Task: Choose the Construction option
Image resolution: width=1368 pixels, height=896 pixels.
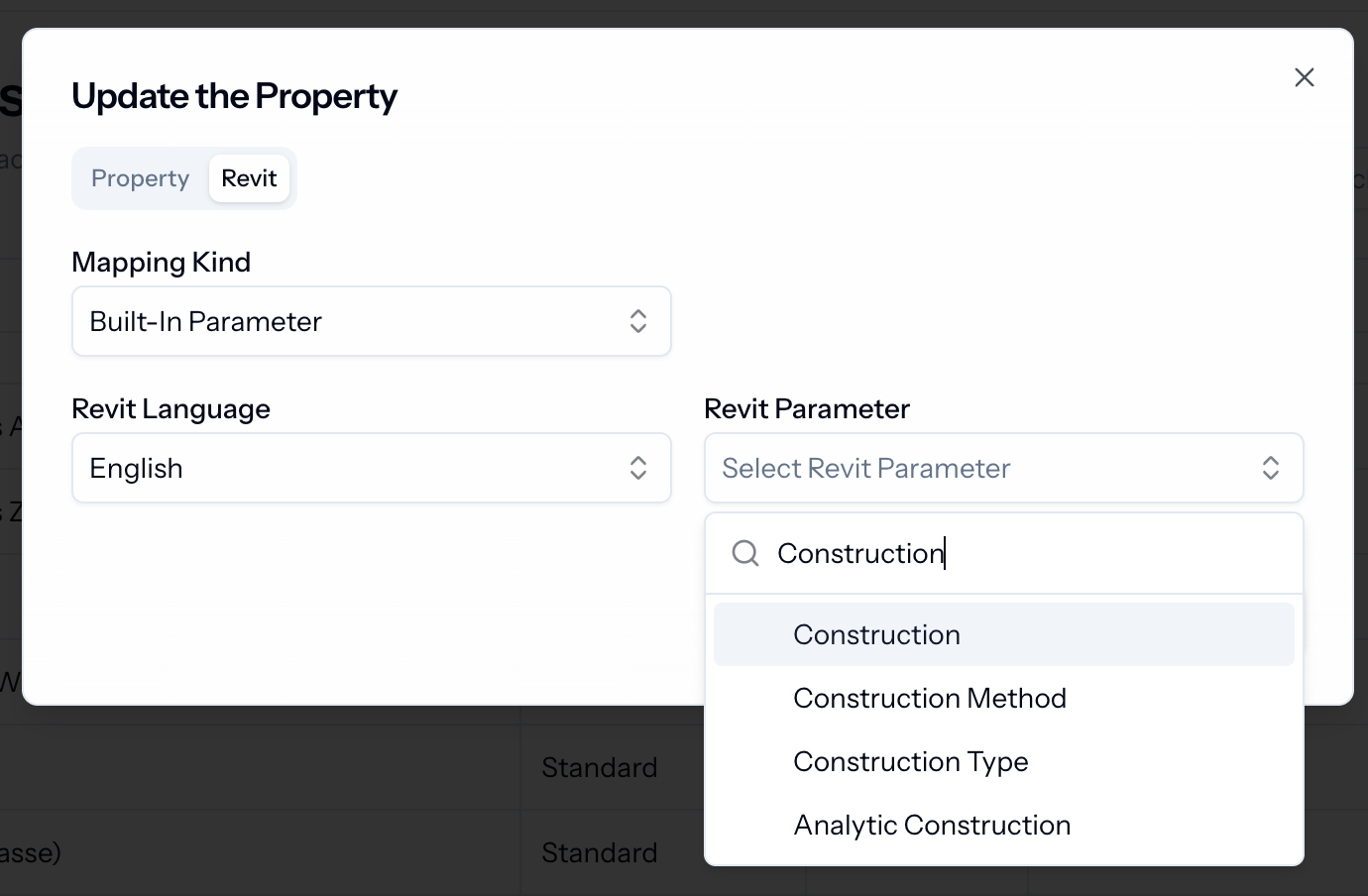Action: click(x=1003, y=634)
